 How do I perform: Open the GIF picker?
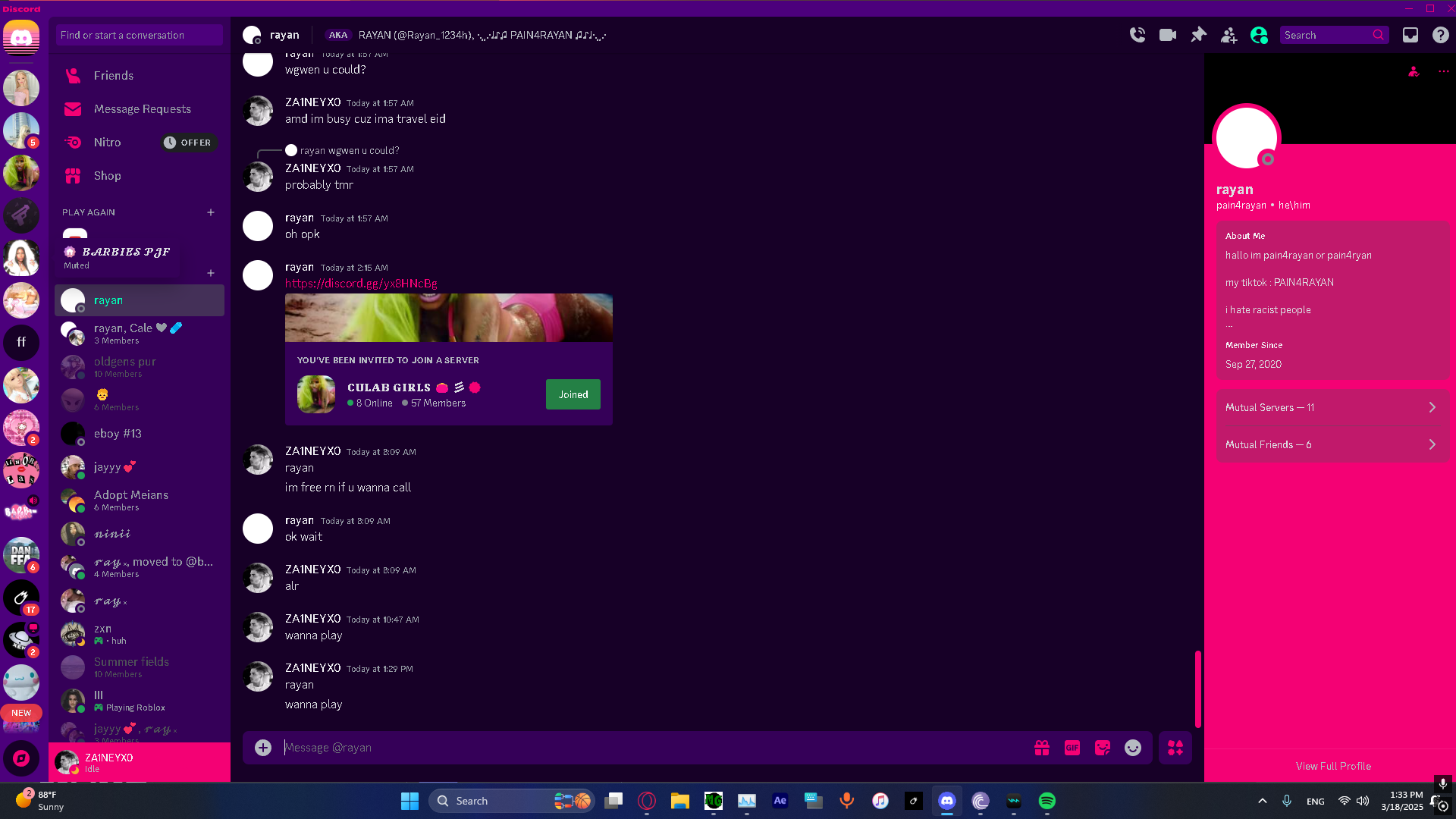click(x=1072, y=748)
